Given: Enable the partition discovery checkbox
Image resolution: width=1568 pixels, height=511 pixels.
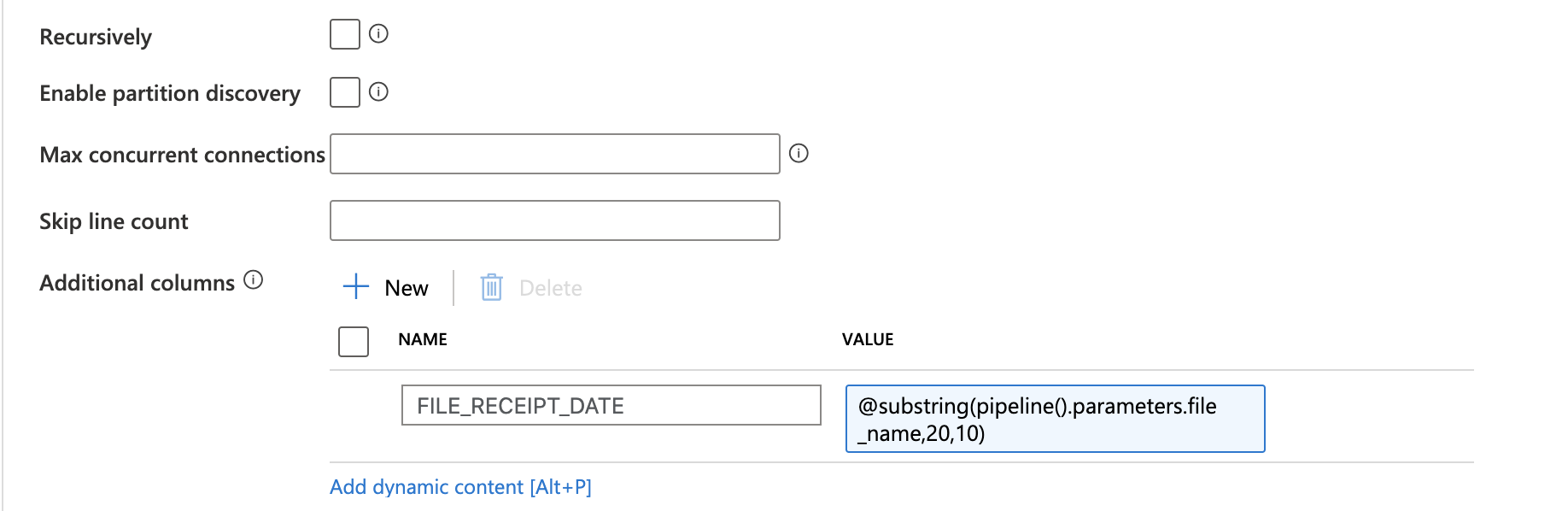Looking at the screenshot, I should 344,91.
